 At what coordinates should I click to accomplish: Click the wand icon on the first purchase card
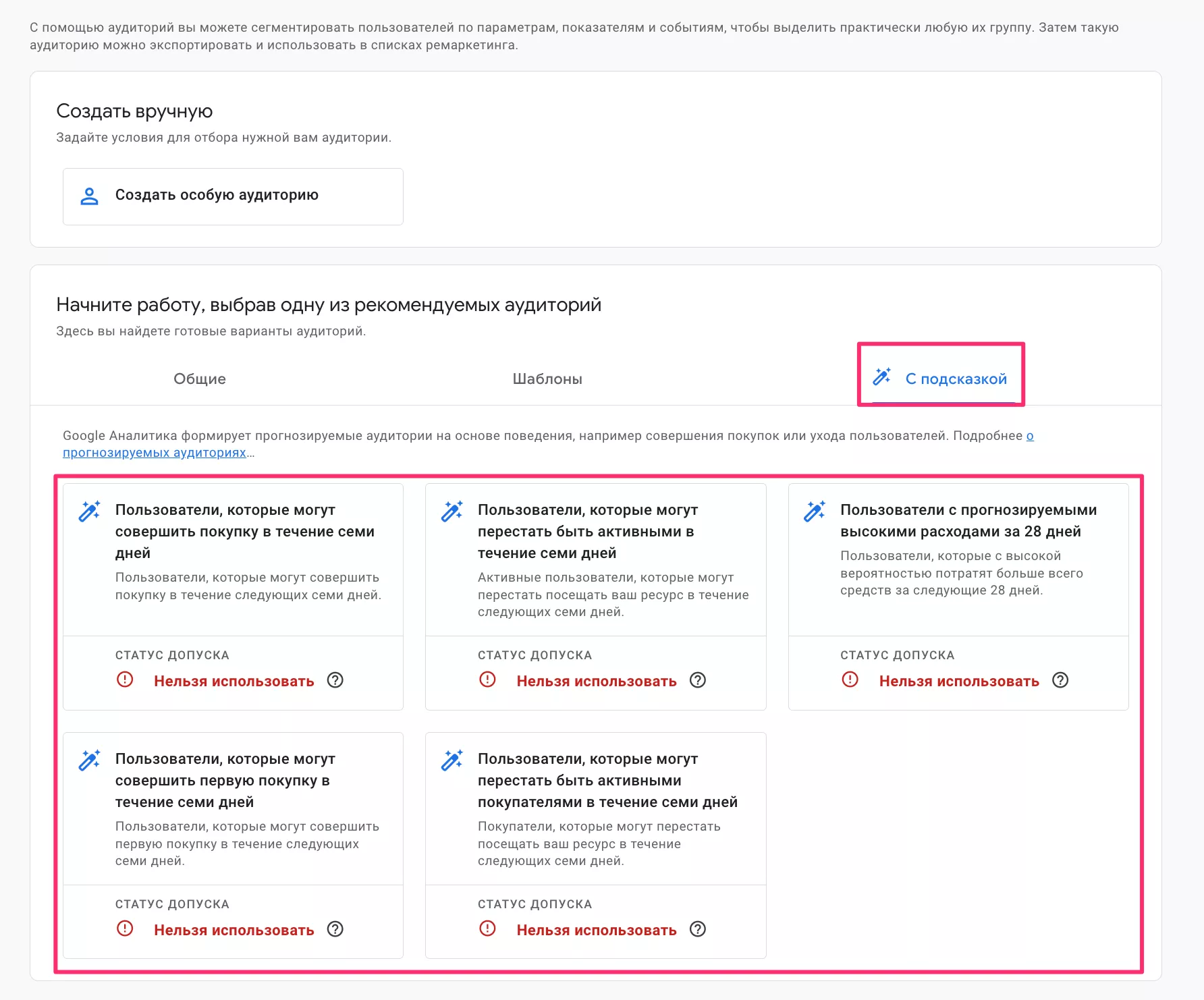click(88, 760)
